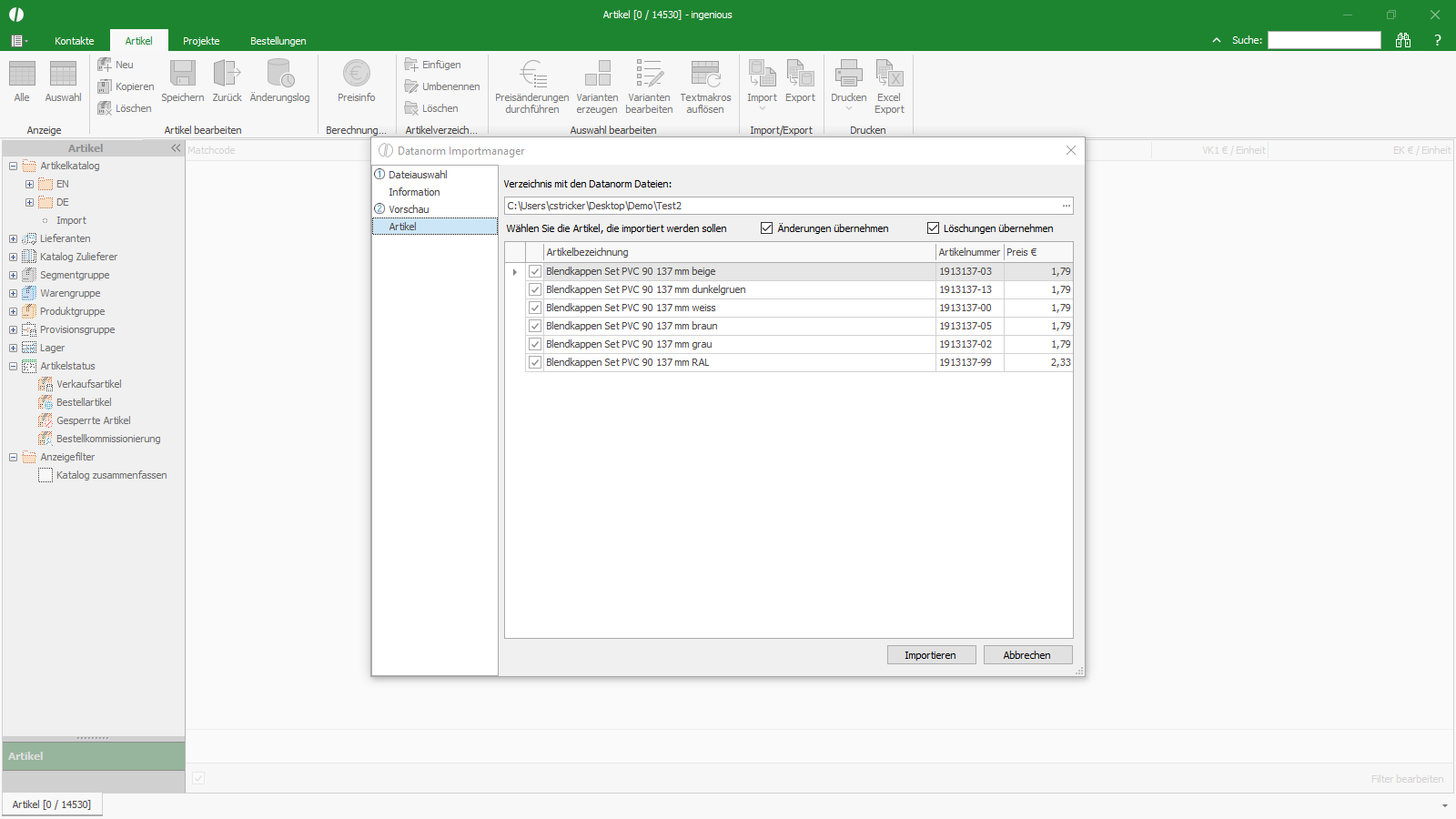Click the Excel Export icon
Image resolution: width=1456 pixels, height=819 pixels.
889,85
